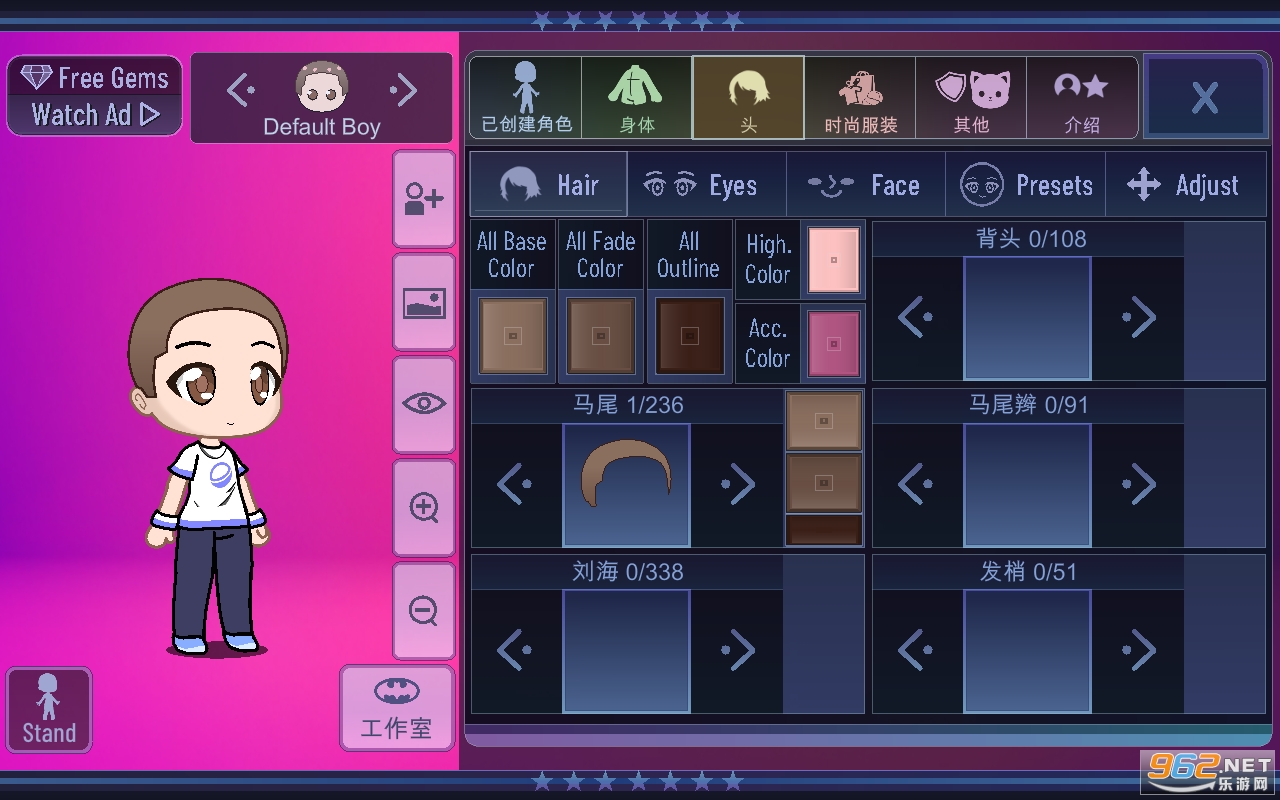Open the 背头 preview box
The height and width of the screenshot is (800, 1280).
pyautogui.click(x=1027, y=318)
